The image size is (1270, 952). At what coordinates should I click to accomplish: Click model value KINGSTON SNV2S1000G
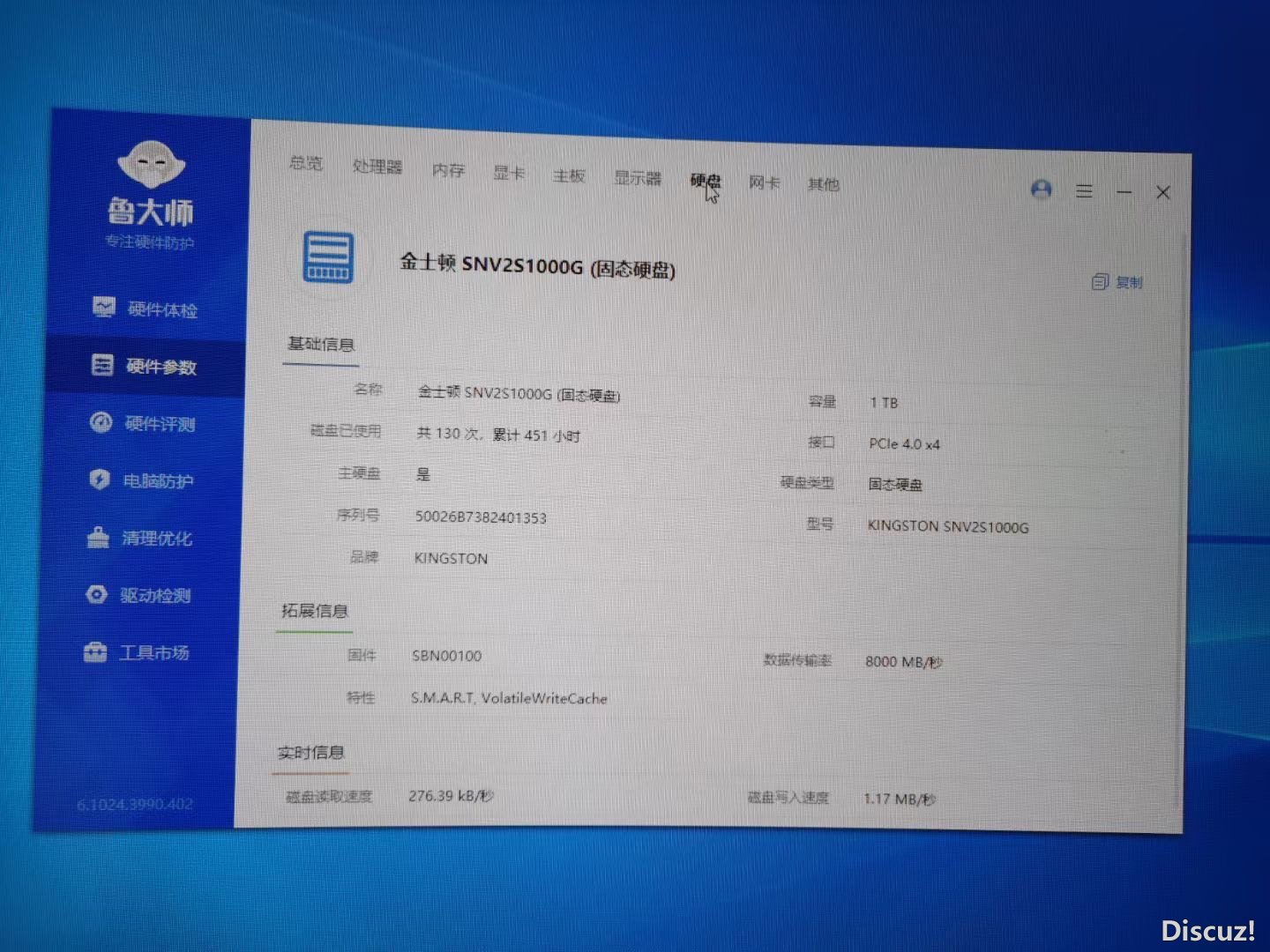pos(948,526)
